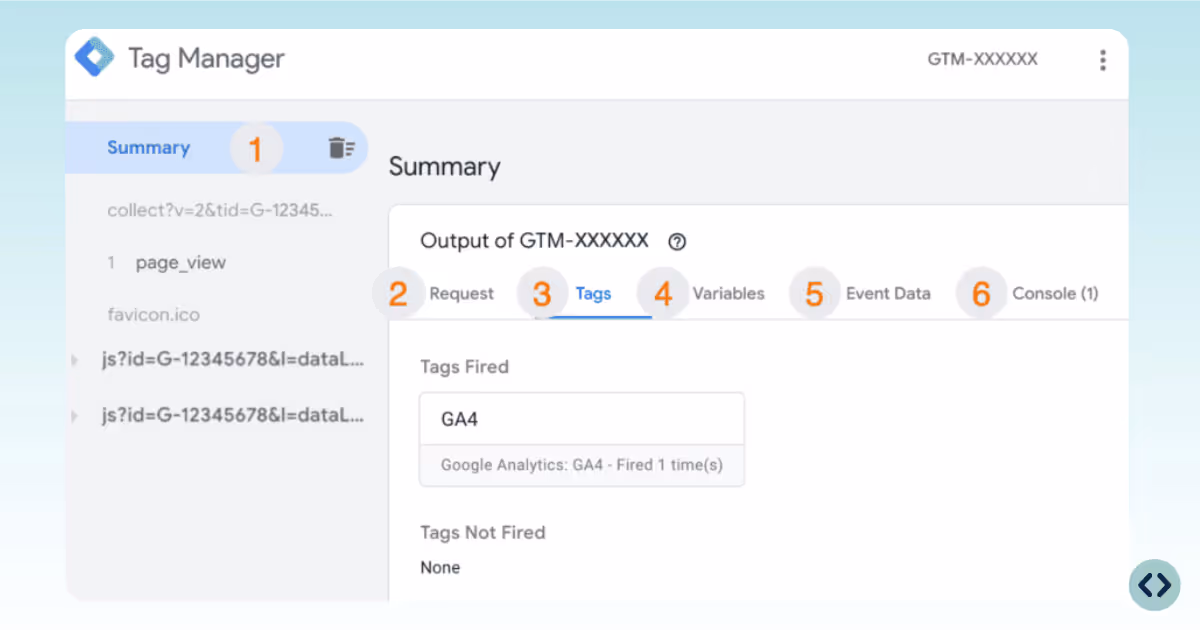Open the Variables tab
1200x630 pixels.
click(728, 293)
